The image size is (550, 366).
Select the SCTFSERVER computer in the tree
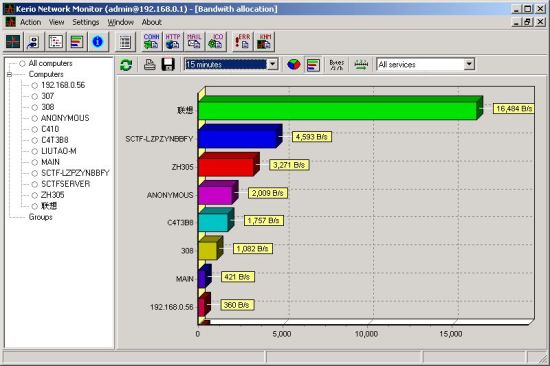[61, 184]
